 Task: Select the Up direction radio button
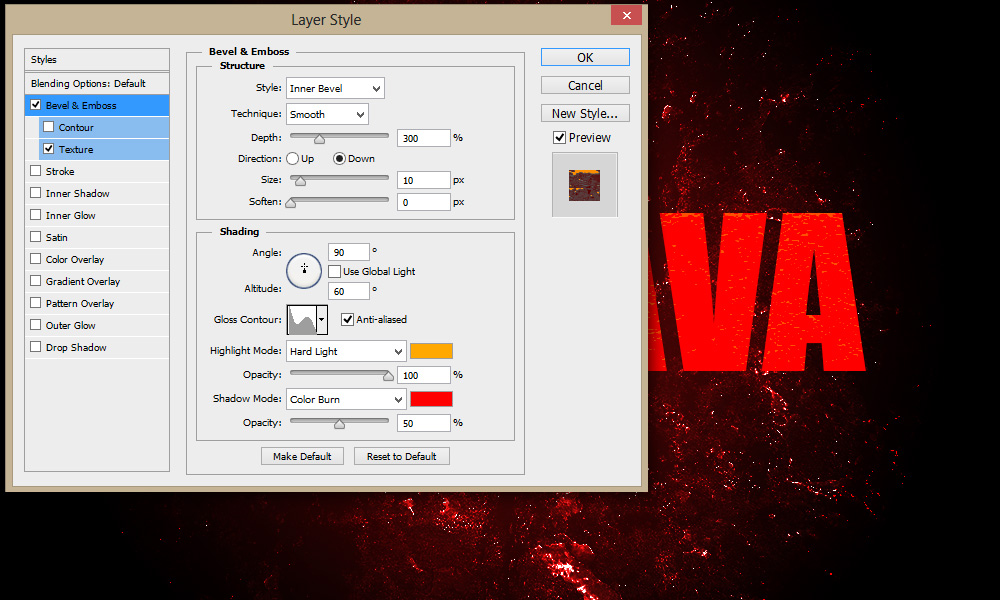[x=293, y=159]
